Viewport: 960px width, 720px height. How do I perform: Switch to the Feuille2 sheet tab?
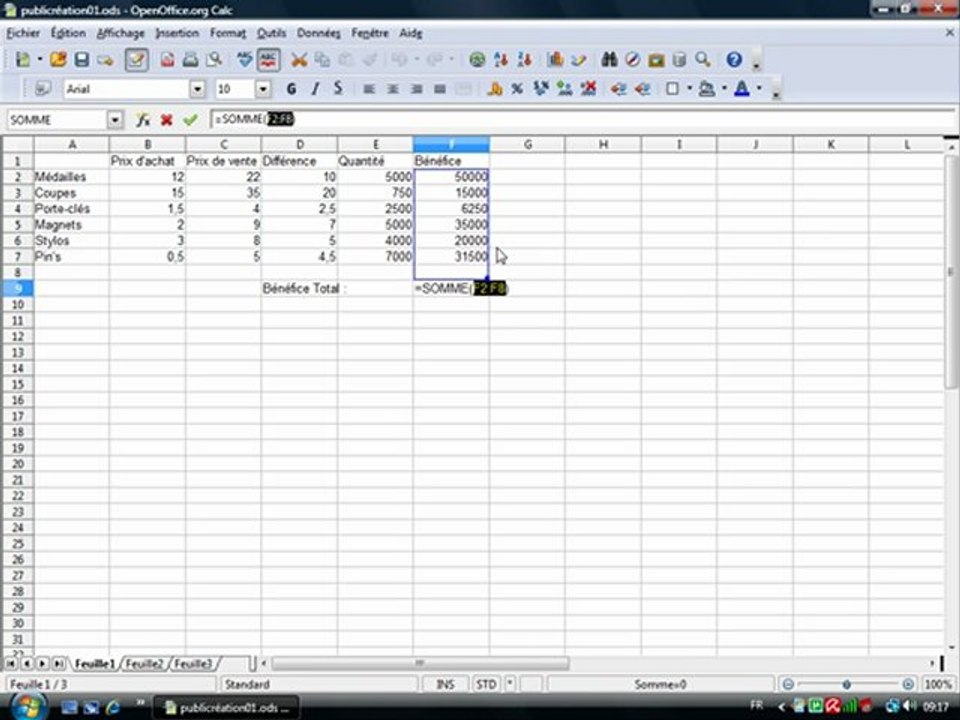pos(144,664)
